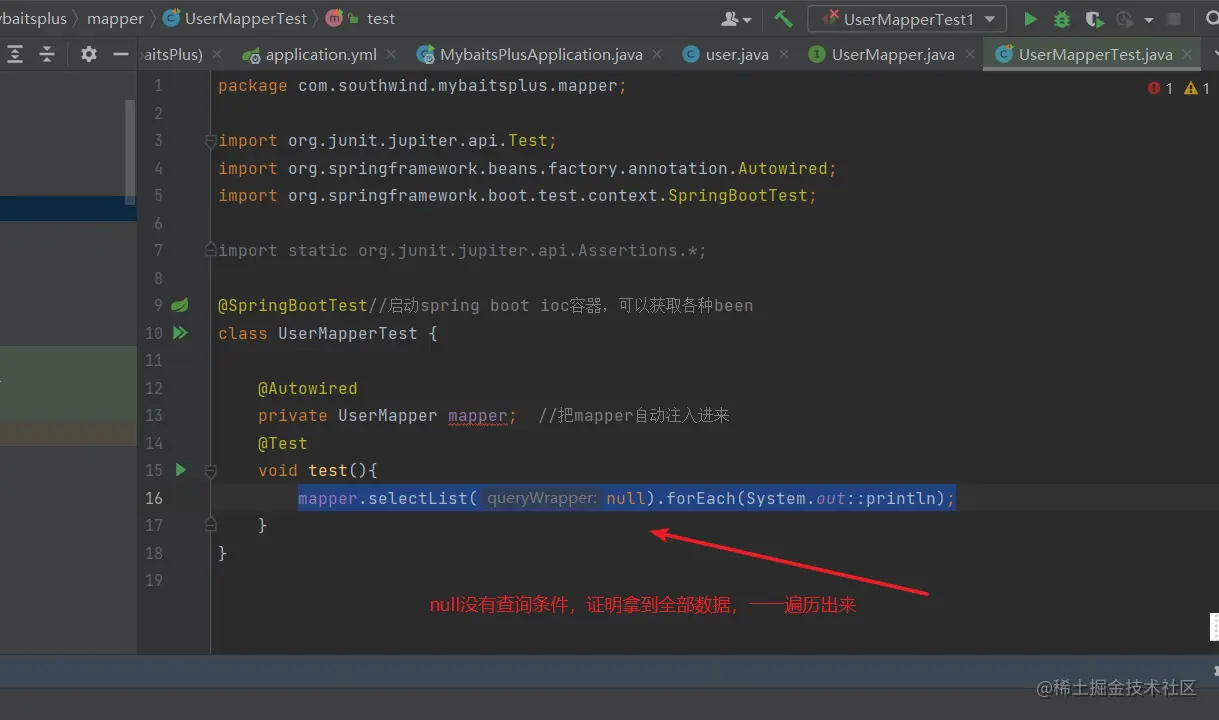This screenshot has height=720, width=1219.
Task: Close the MybaitsPlusApplication.java tab
Action: point(656,55)
